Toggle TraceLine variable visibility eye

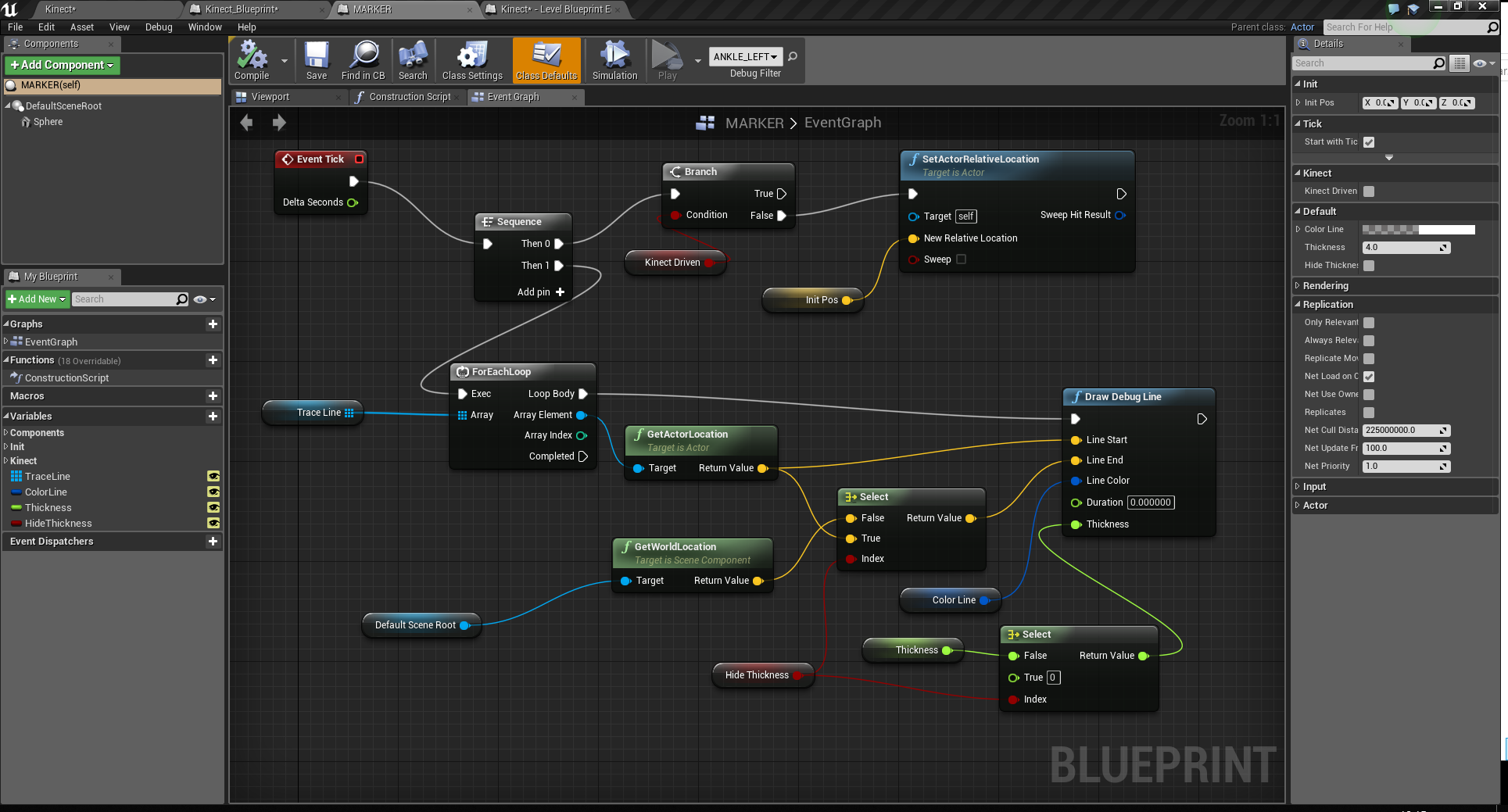click(x=213, y=476)
